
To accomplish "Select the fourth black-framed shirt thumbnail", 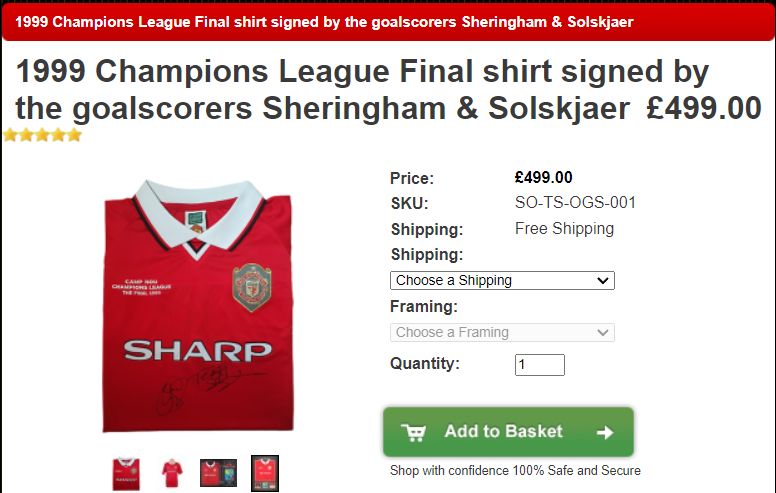I will (265, 473).
